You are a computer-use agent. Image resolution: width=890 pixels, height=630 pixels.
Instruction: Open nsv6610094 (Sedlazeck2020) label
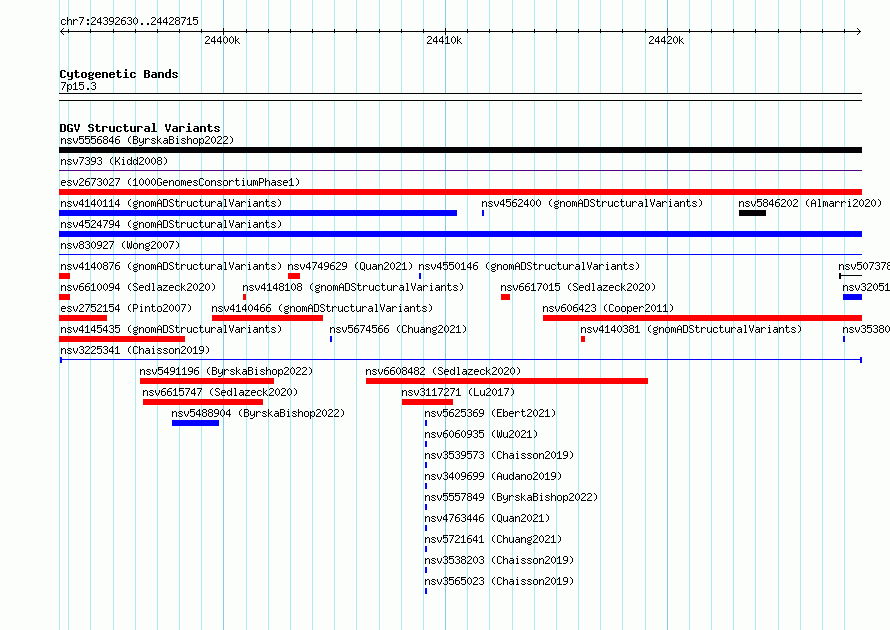[x=138, y=287]
